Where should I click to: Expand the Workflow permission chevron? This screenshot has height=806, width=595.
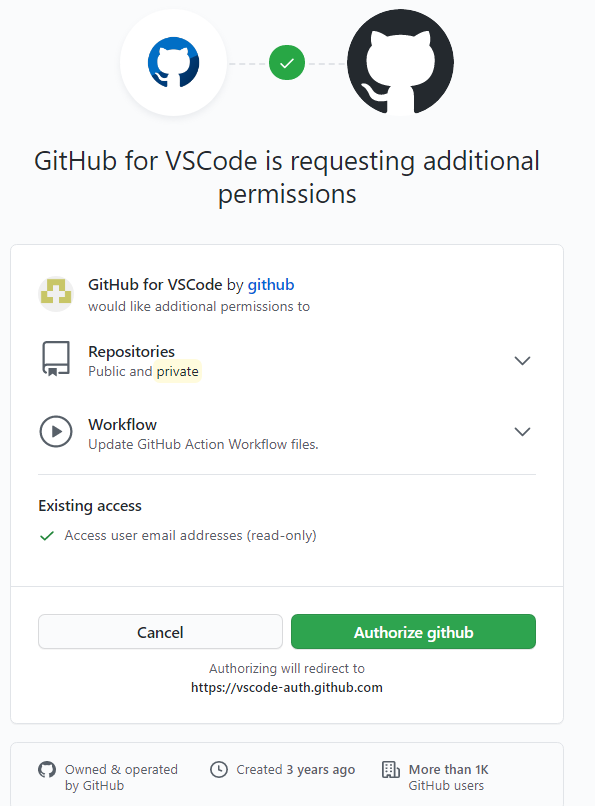pos(522,431)
